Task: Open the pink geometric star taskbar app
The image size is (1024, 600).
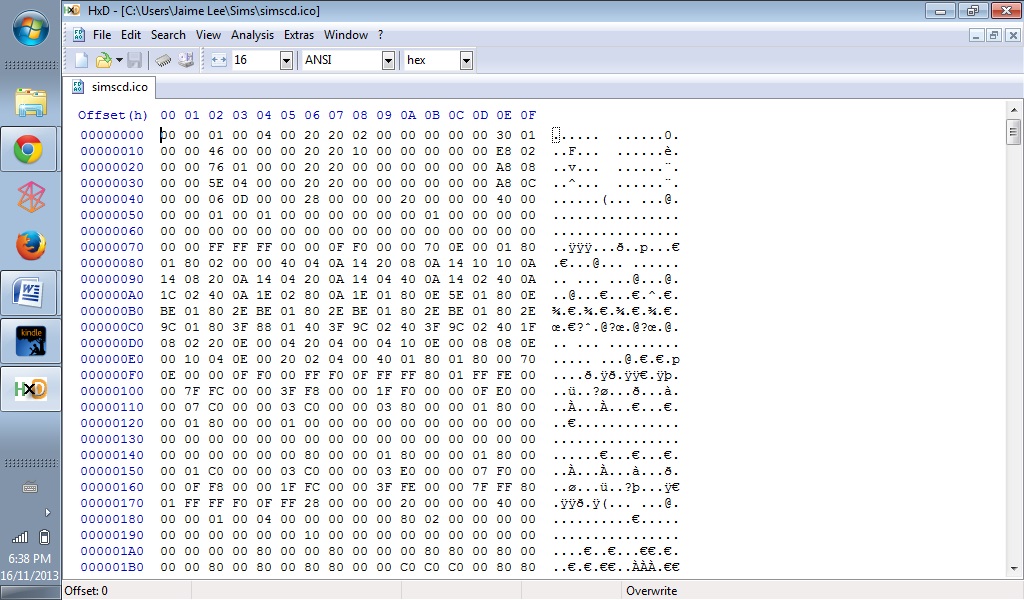Action: [31, 197]
